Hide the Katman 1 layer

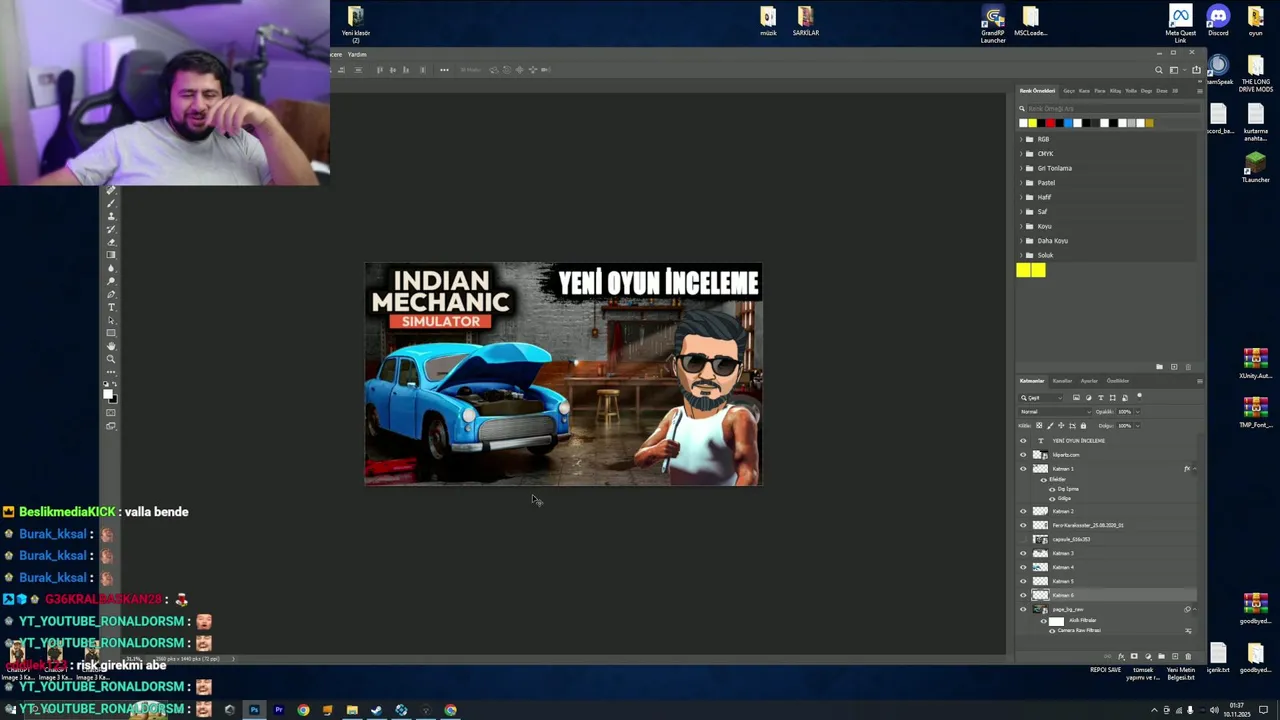(1023, 469)
